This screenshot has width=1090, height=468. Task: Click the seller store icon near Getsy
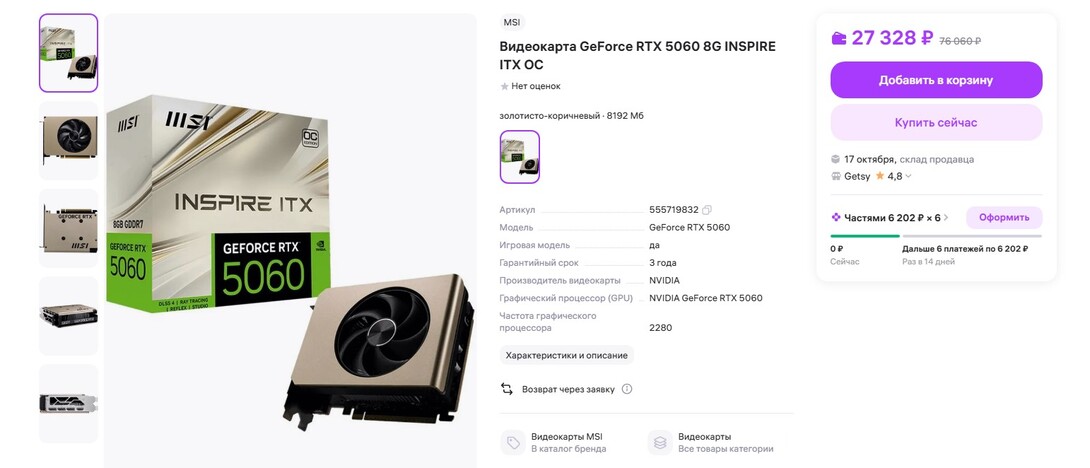(836, 177)
